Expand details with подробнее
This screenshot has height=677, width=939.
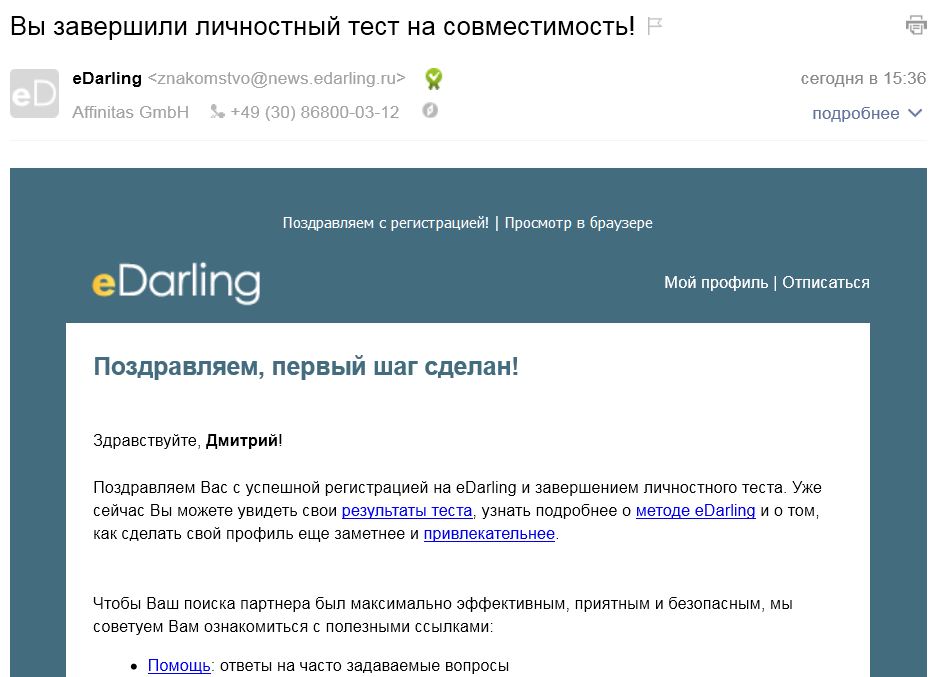pyautogui.click(x=867, y=113)
